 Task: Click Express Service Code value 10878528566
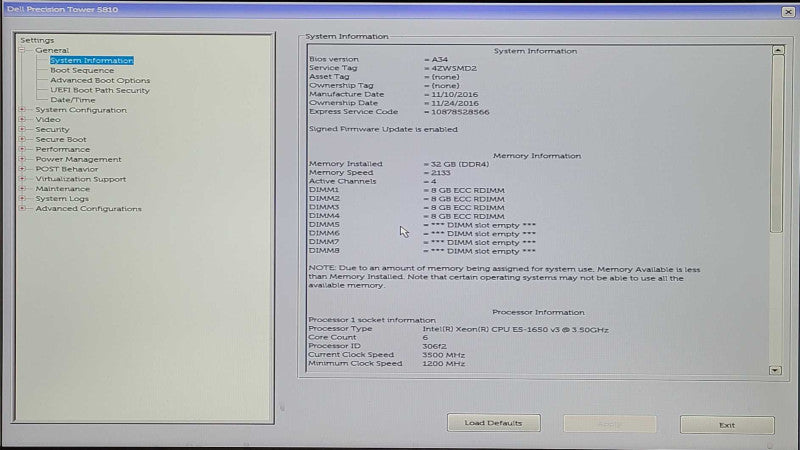click(460, 112)
